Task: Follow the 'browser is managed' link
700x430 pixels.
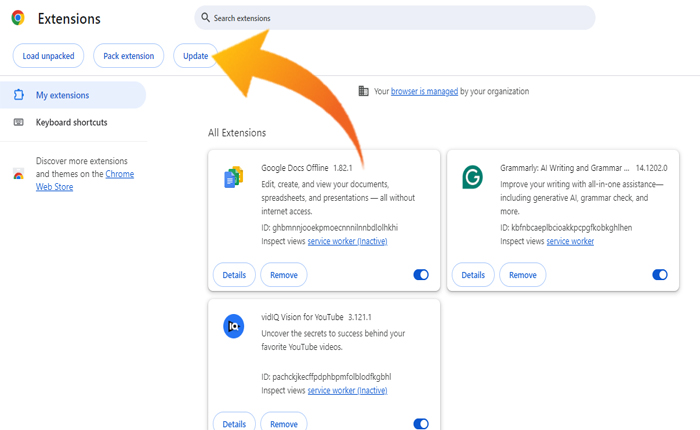Action: coord(424,91)
